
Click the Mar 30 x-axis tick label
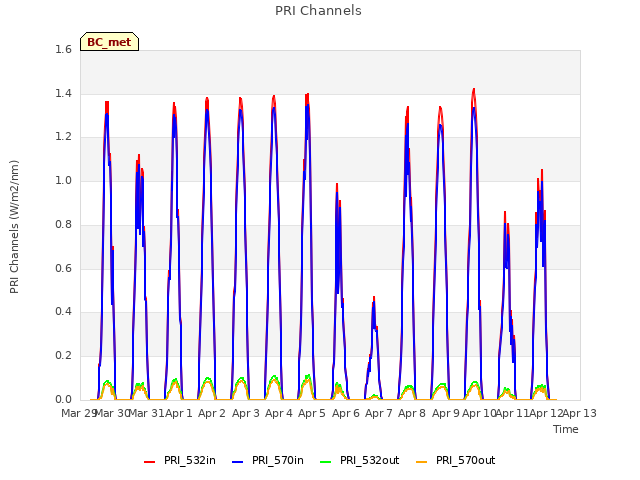(112, 413)
